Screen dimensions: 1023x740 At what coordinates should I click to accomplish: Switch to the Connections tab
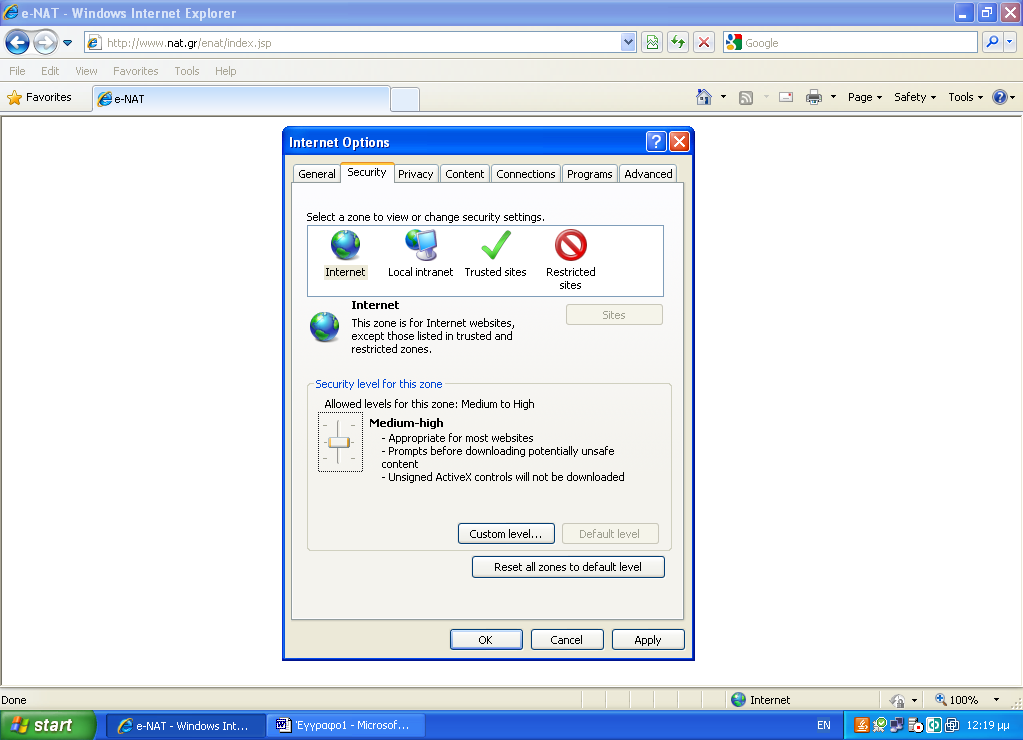526,174
